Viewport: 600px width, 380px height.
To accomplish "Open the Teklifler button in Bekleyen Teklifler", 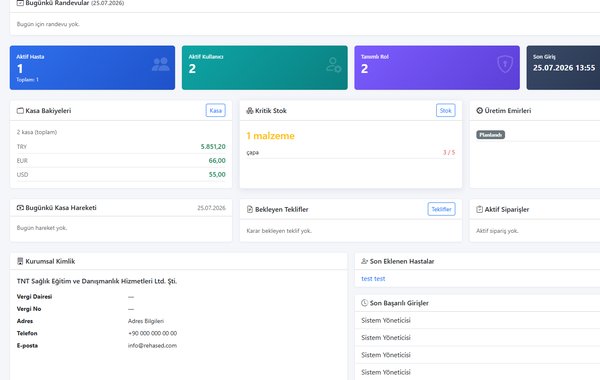I will tap(442, 209).
